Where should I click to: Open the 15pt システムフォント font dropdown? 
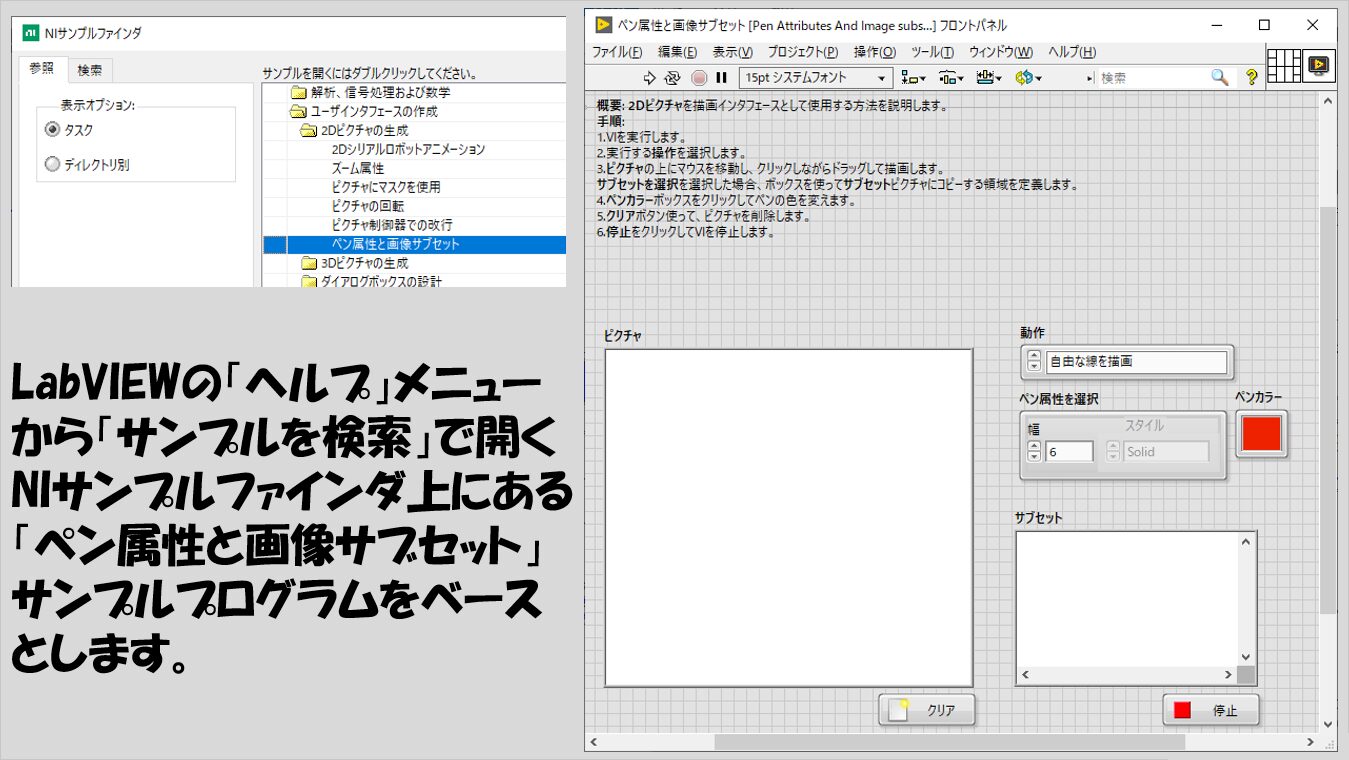(816, 78)
